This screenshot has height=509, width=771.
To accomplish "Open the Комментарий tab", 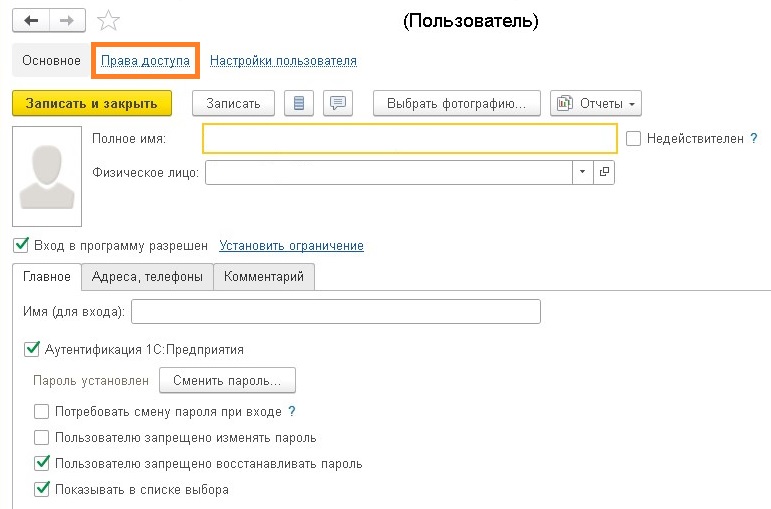I will click(x=264, y=277).
